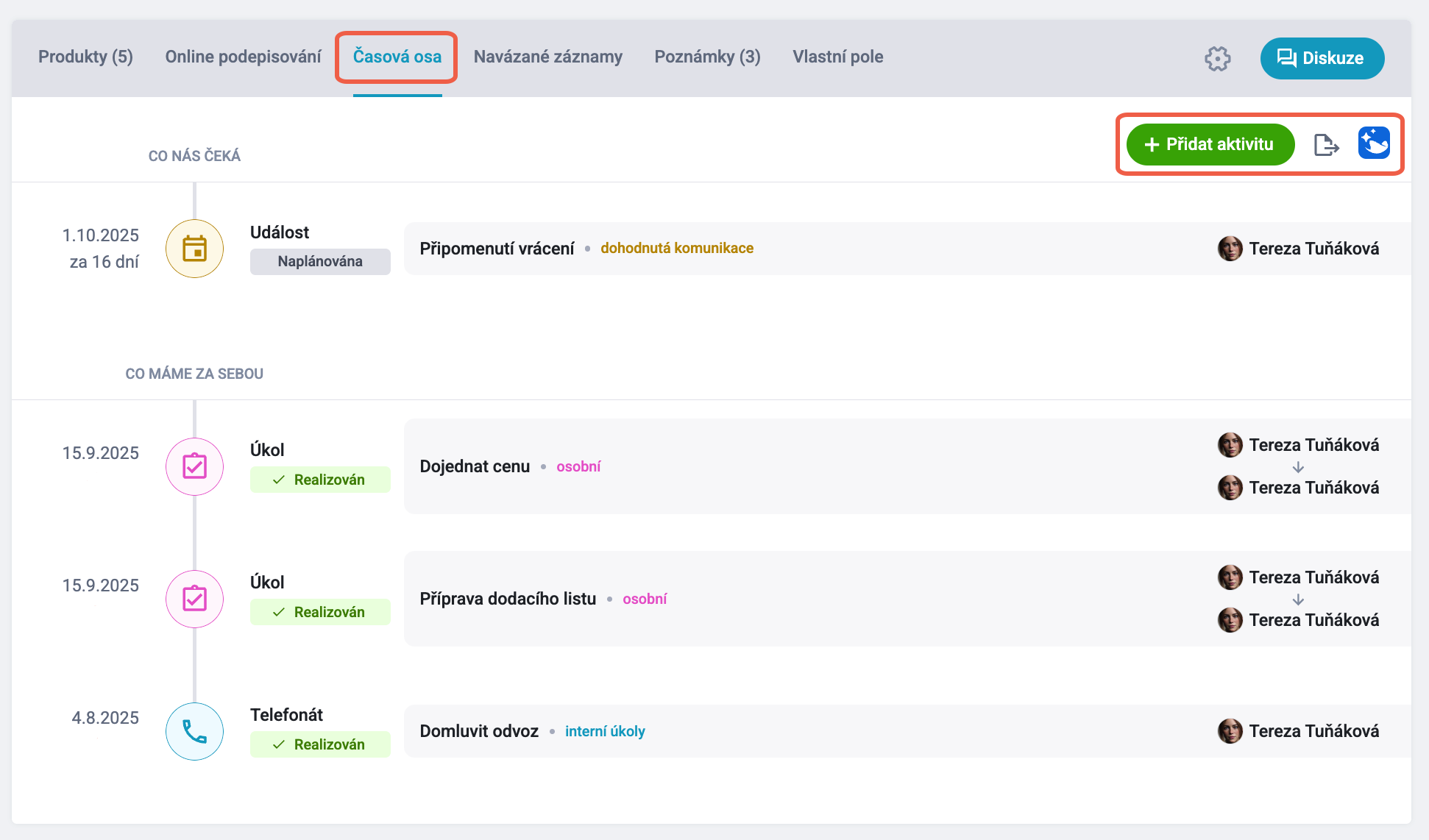The height and width of the screenshot is (840, 1429).
Task: Select the Časová osa tab
Action: [x=397, y=57]
